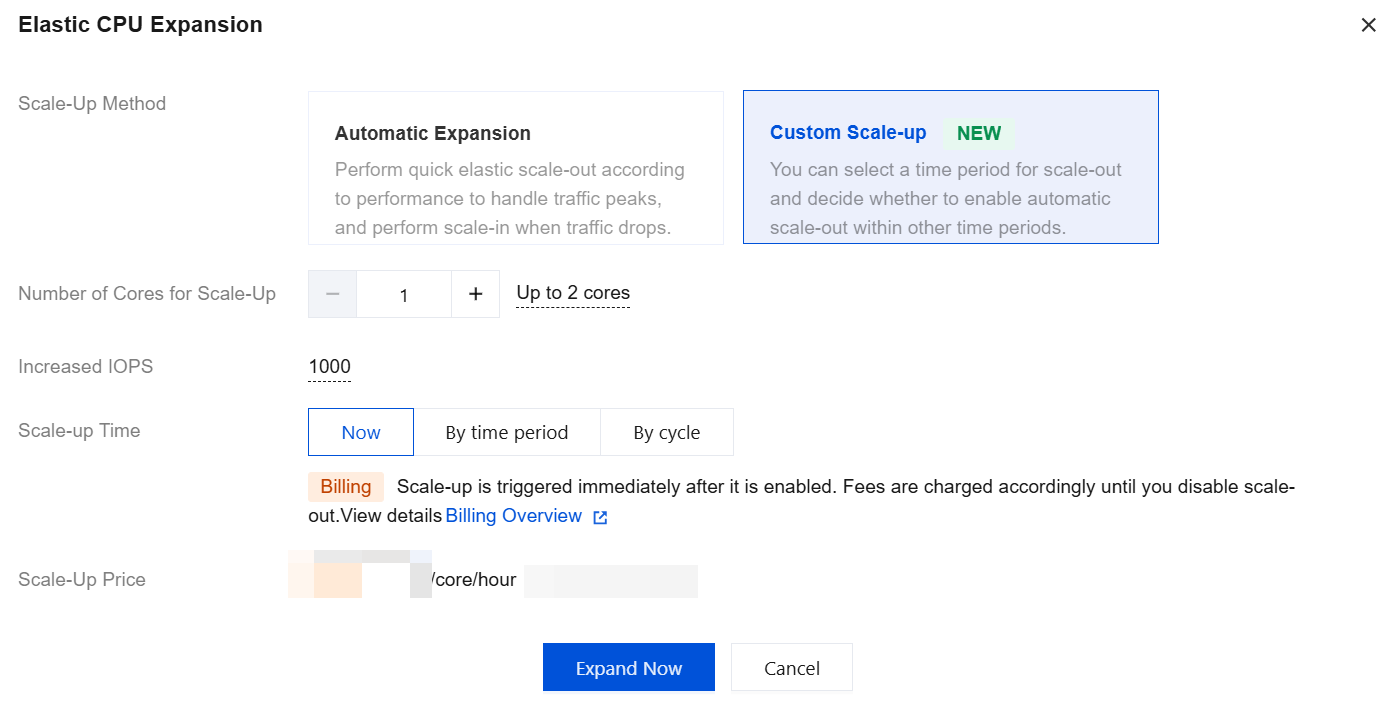Click the external link icon beside Billing Overview
Image resolution: width=1398 pixels, height=701 pixels.
[x=600, y=517]
